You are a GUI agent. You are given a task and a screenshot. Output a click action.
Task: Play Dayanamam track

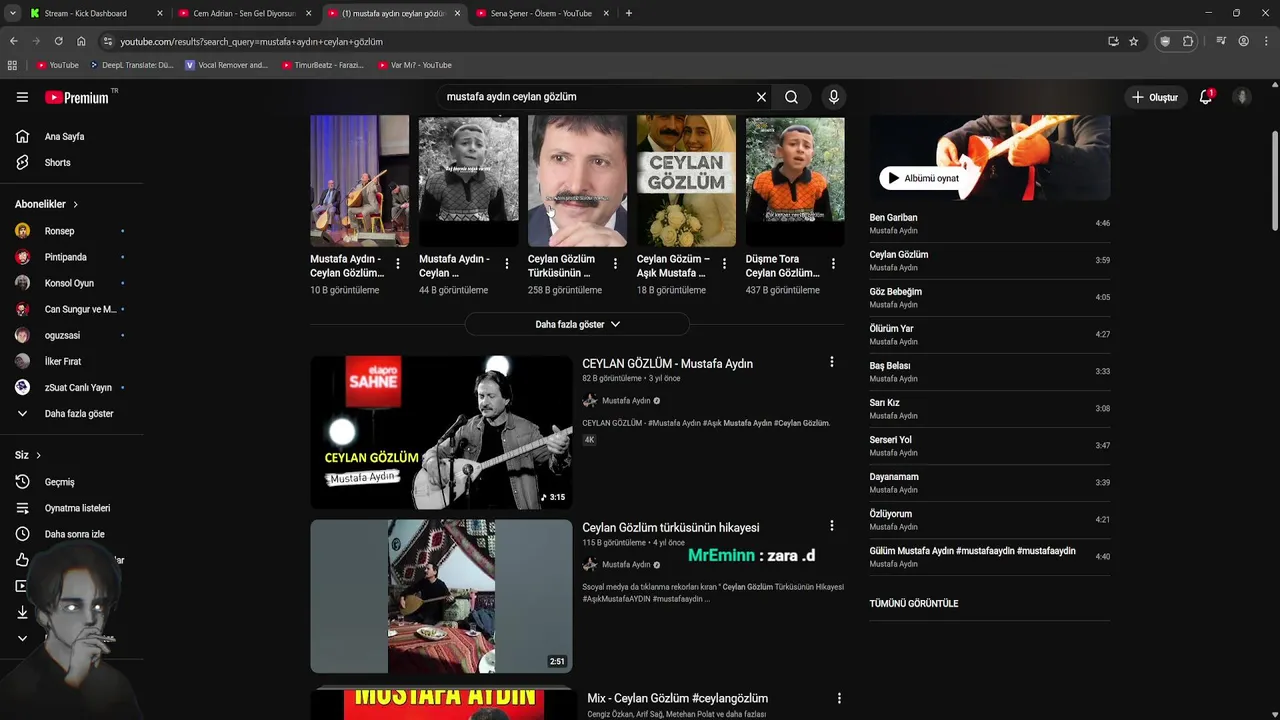pos(990,483)
